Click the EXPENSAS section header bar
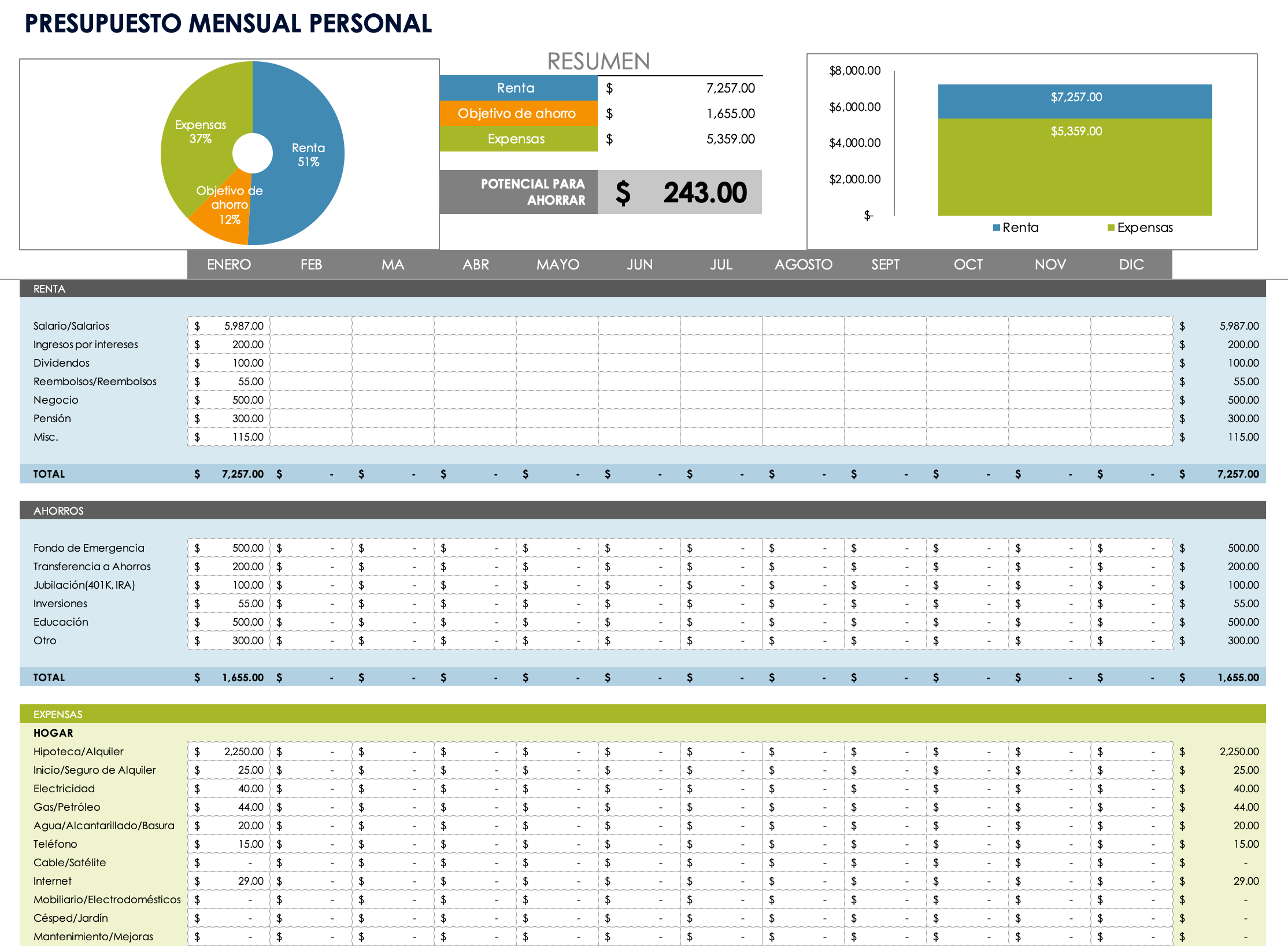This screenshot has width=1288, height=946. pos(642,714)
